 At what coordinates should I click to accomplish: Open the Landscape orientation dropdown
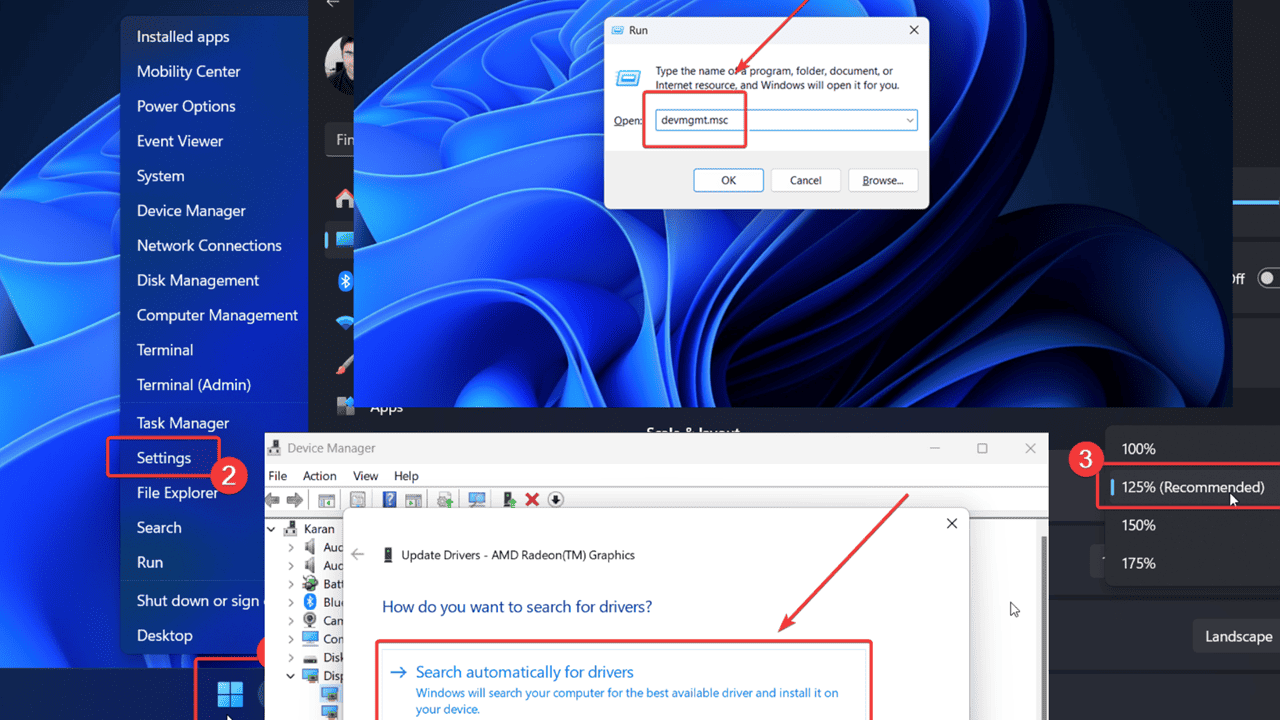coord(1237,636)
